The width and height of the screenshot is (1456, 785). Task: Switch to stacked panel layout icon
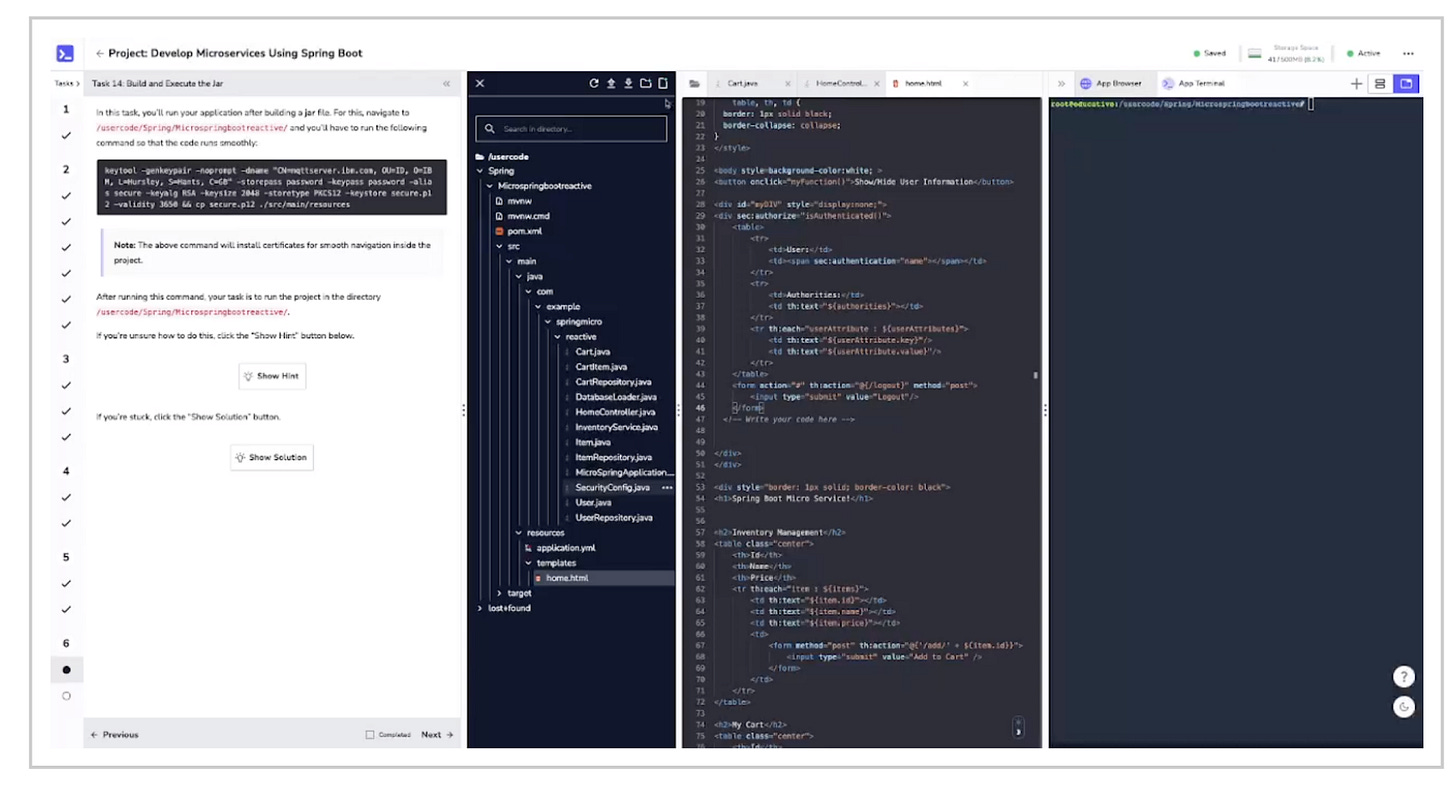[1380, 84]
